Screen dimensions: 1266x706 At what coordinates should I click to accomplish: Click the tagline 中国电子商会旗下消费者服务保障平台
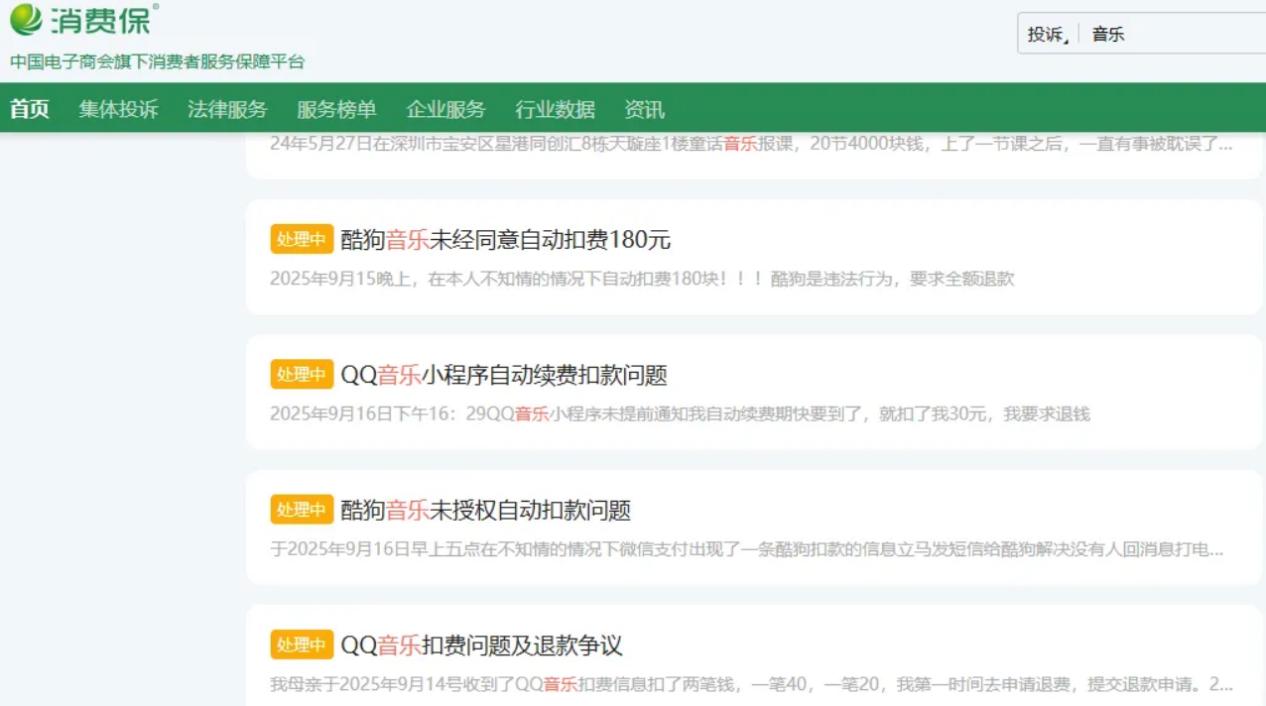click(x=158, y=62)
